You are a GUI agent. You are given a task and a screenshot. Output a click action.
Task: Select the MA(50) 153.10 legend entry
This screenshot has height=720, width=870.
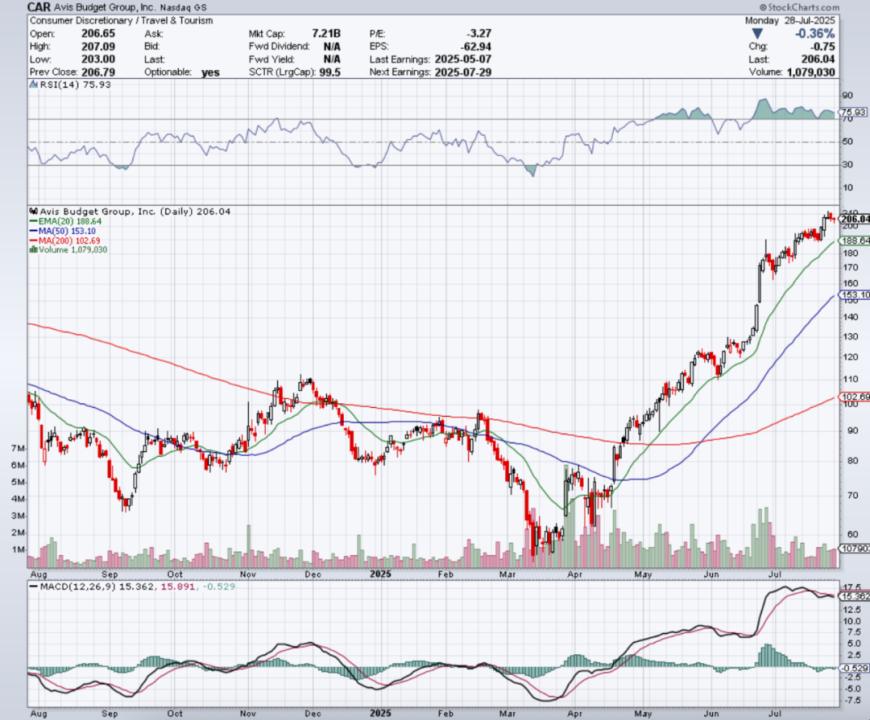click(62, 231)
